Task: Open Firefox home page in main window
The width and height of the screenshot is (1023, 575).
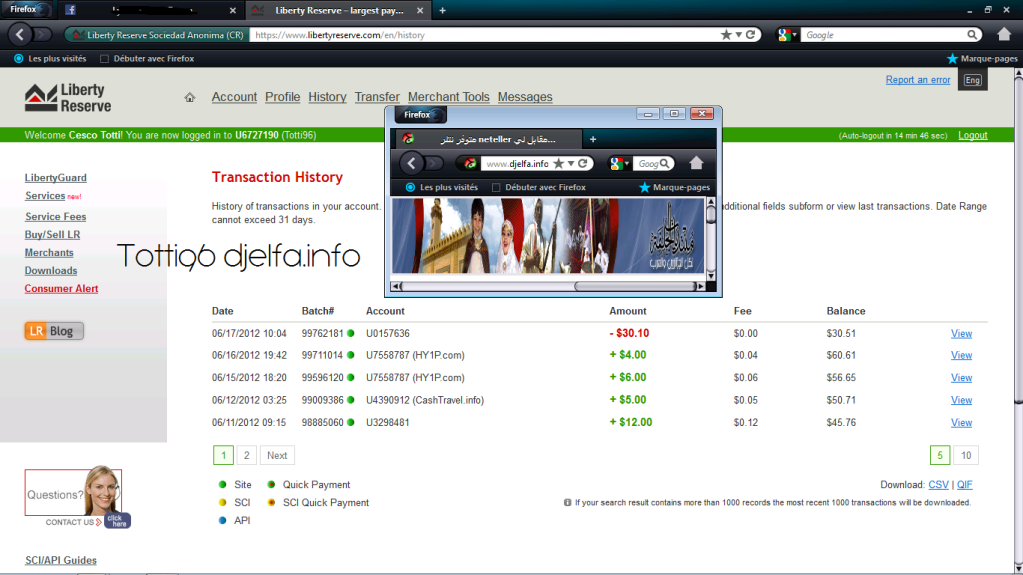Action: [x=1004, y=34]
